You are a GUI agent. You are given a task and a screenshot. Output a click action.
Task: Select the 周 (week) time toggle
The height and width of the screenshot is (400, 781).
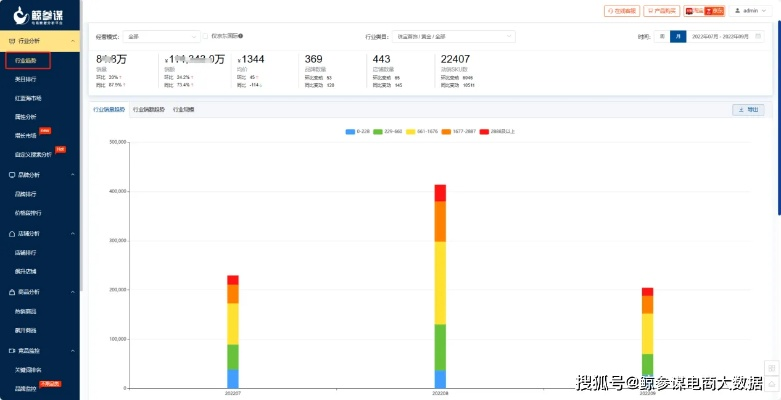(x=661, y=36)
